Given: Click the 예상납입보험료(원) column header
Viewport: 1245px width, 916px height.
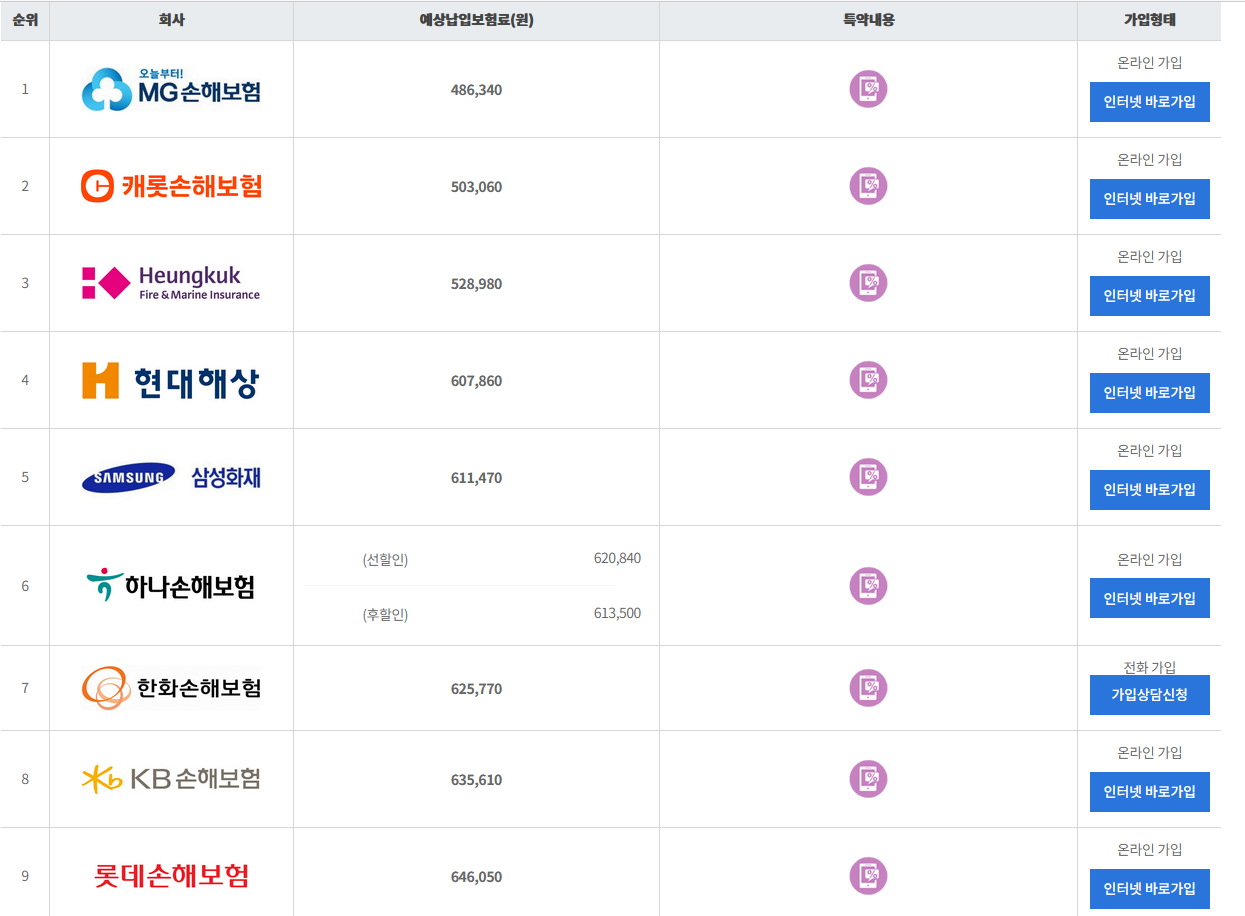Looking at the screenshot, I should click(x=476, y=20).
